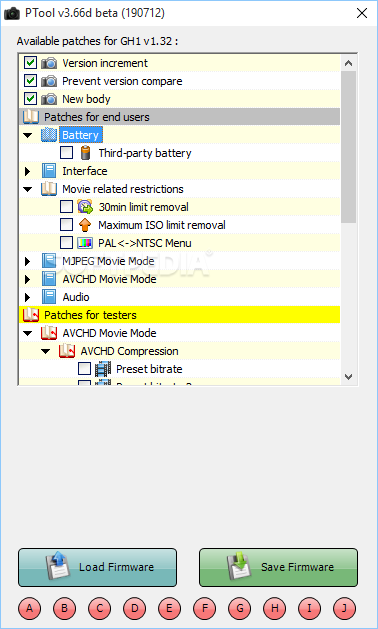378x629 pixels.
Task: Select the AVCHD Compression label
Action: click(x=129, y=351)
